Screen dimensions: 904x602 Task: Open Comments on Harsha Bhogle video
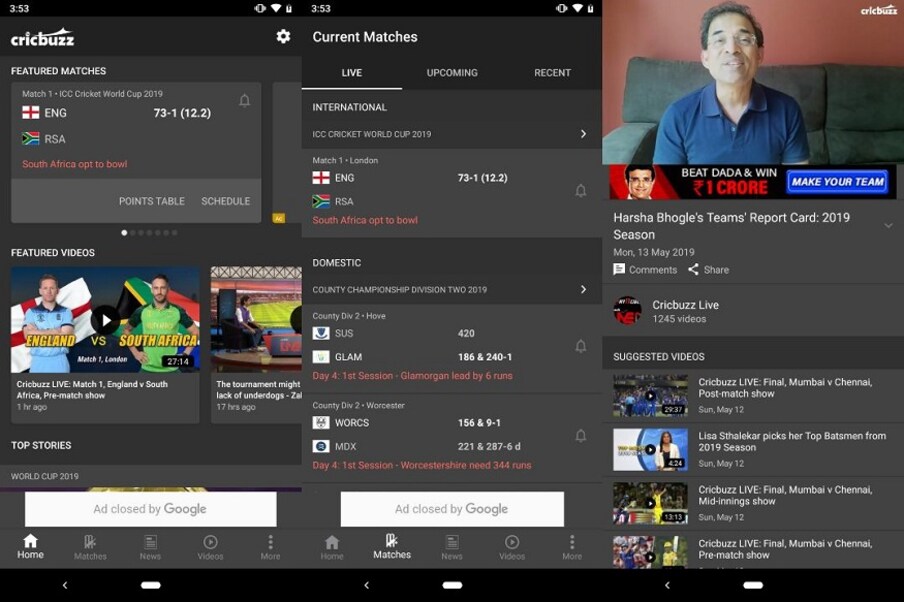pos(645,269)
